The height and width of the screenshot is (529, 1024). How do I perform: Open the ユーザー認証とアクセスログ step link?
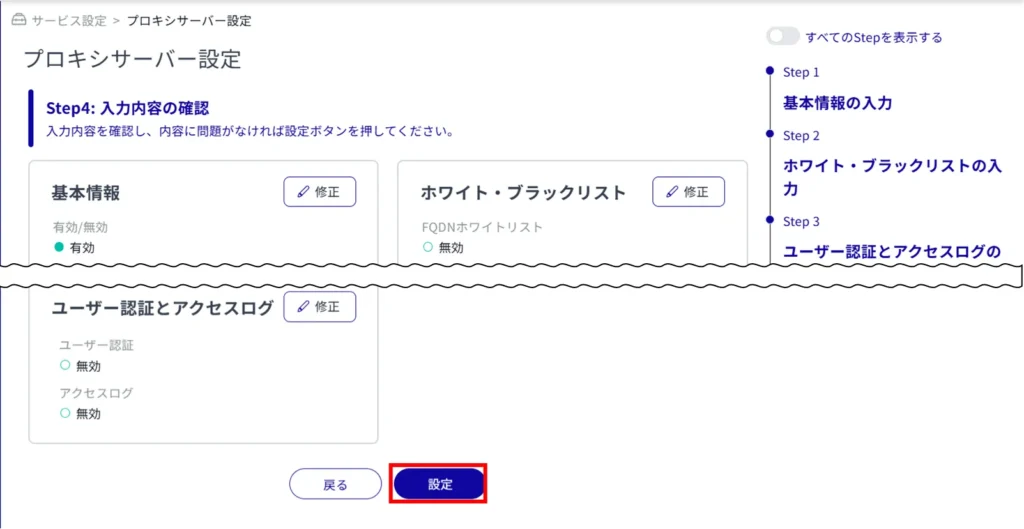pos(891,250)
